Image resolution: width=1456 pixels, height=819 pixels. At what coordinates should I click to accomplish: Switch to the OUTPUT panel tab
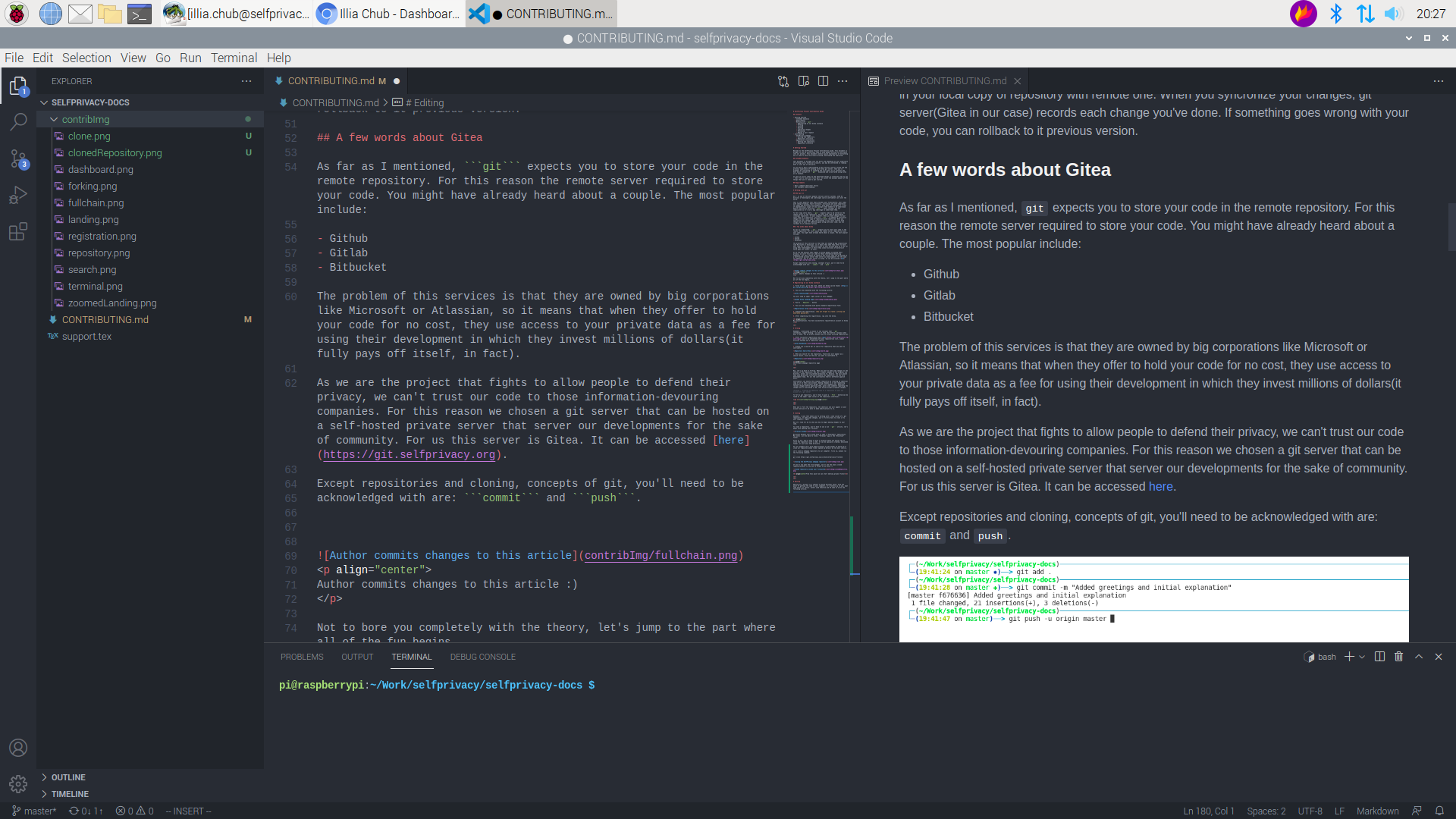357,657
